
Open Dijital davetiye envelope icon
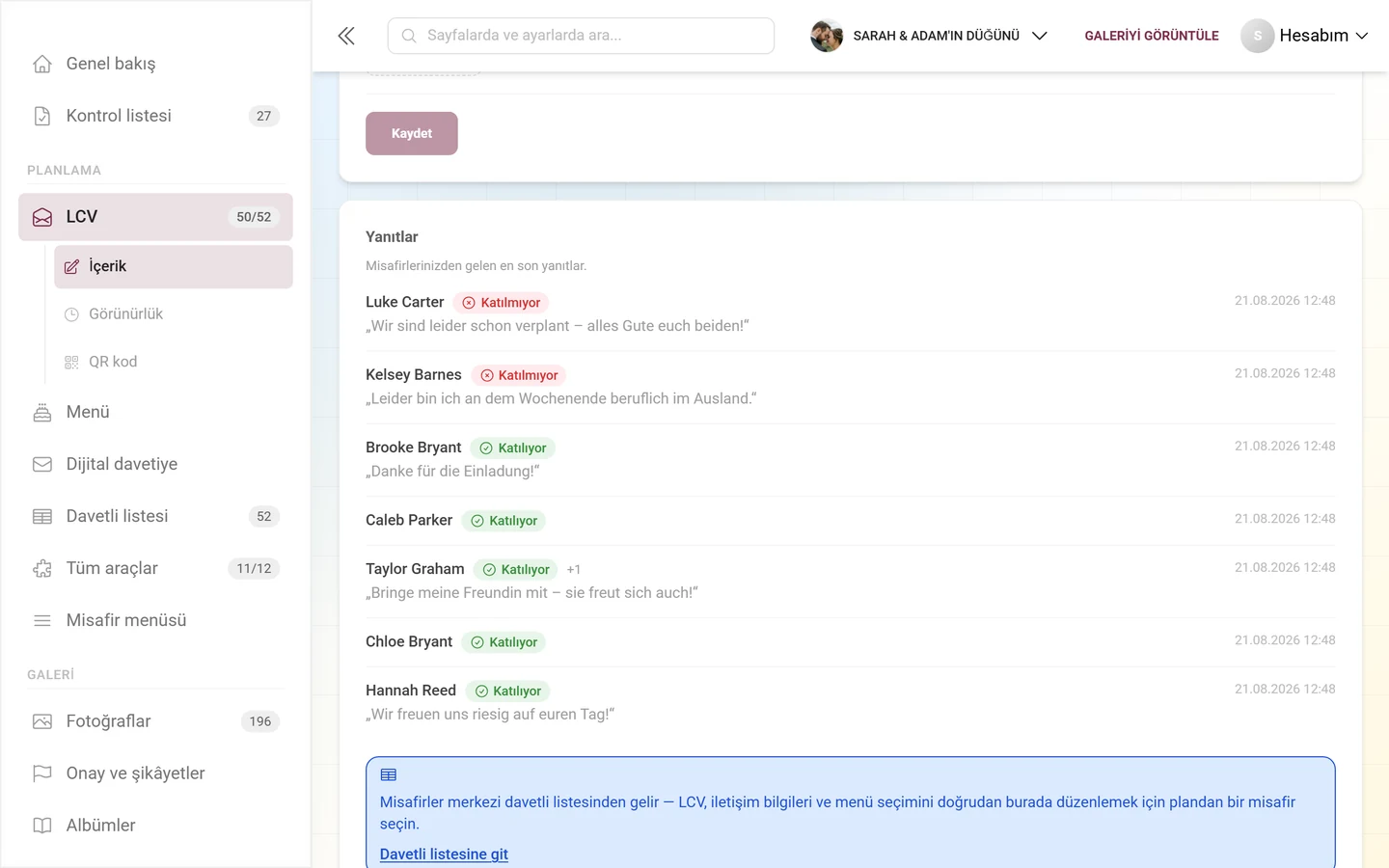[x=42, y=464]
